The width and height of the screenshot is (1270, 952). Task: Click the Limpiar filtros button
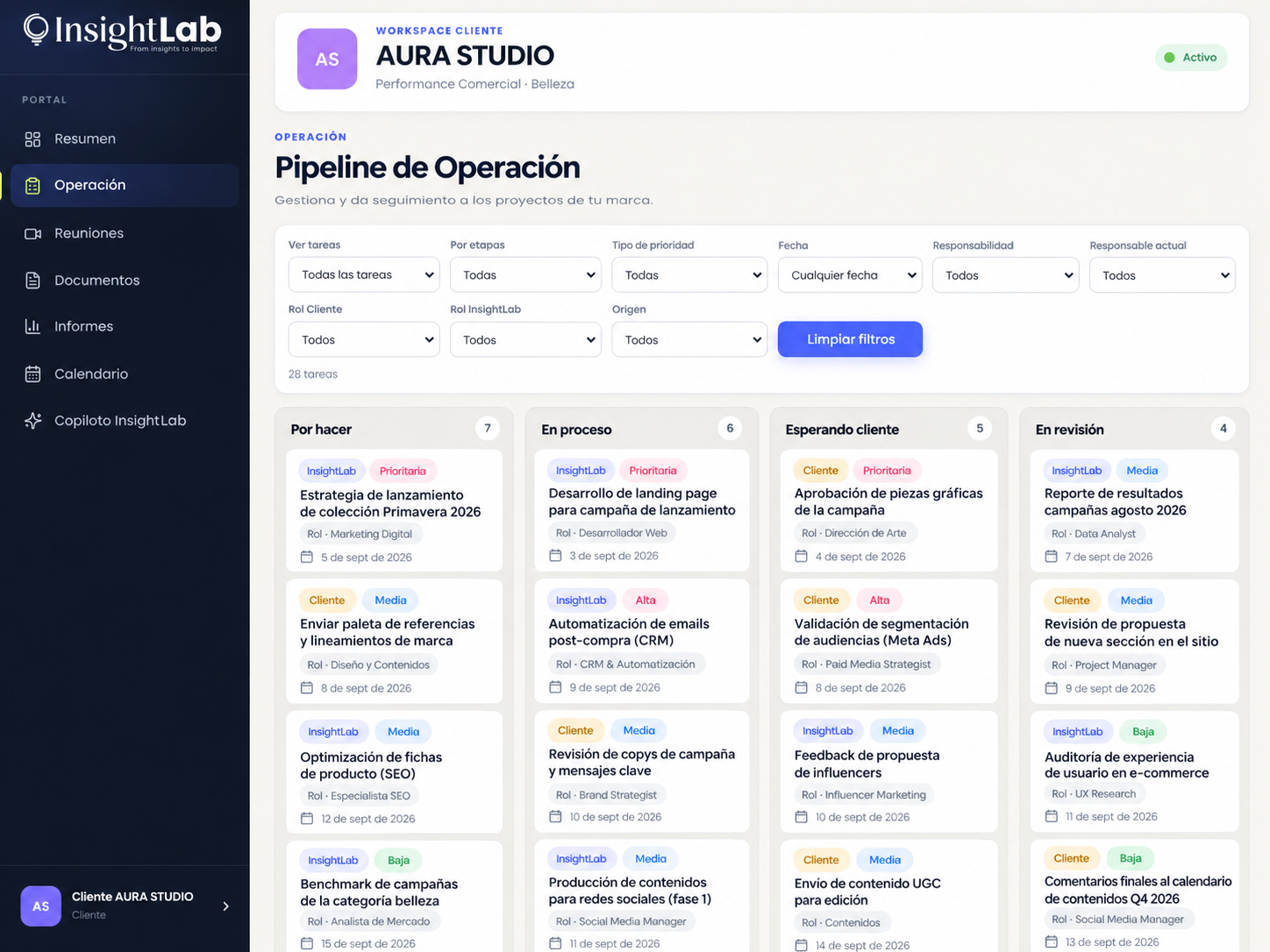[x=850, y=339]
